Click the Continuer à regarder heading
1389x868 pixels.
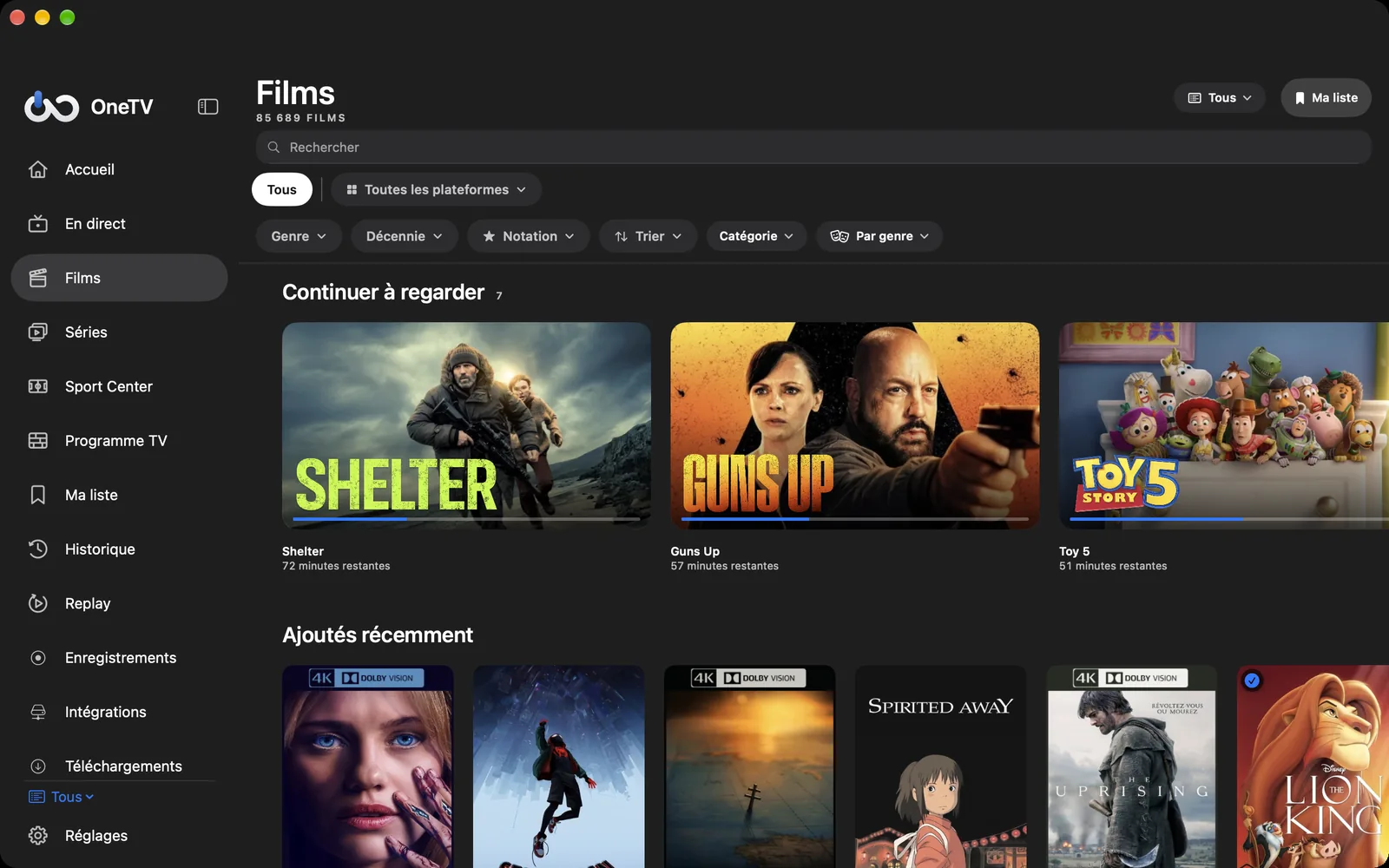coord(383,293)
